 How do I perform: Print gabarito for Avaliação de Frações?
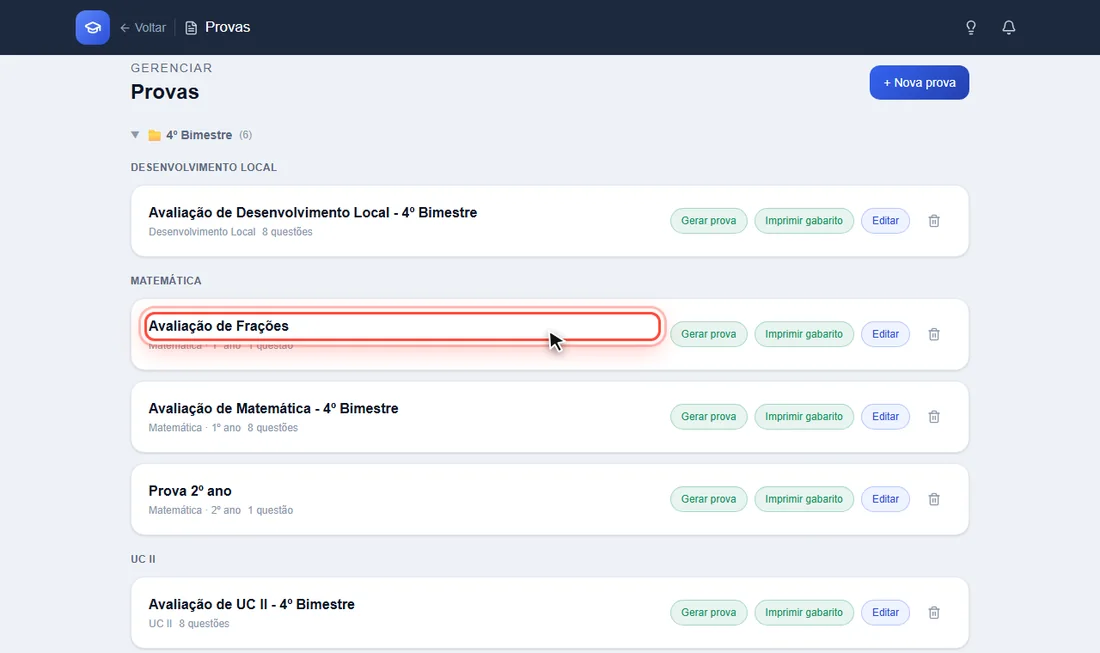(x=804, y=334)
